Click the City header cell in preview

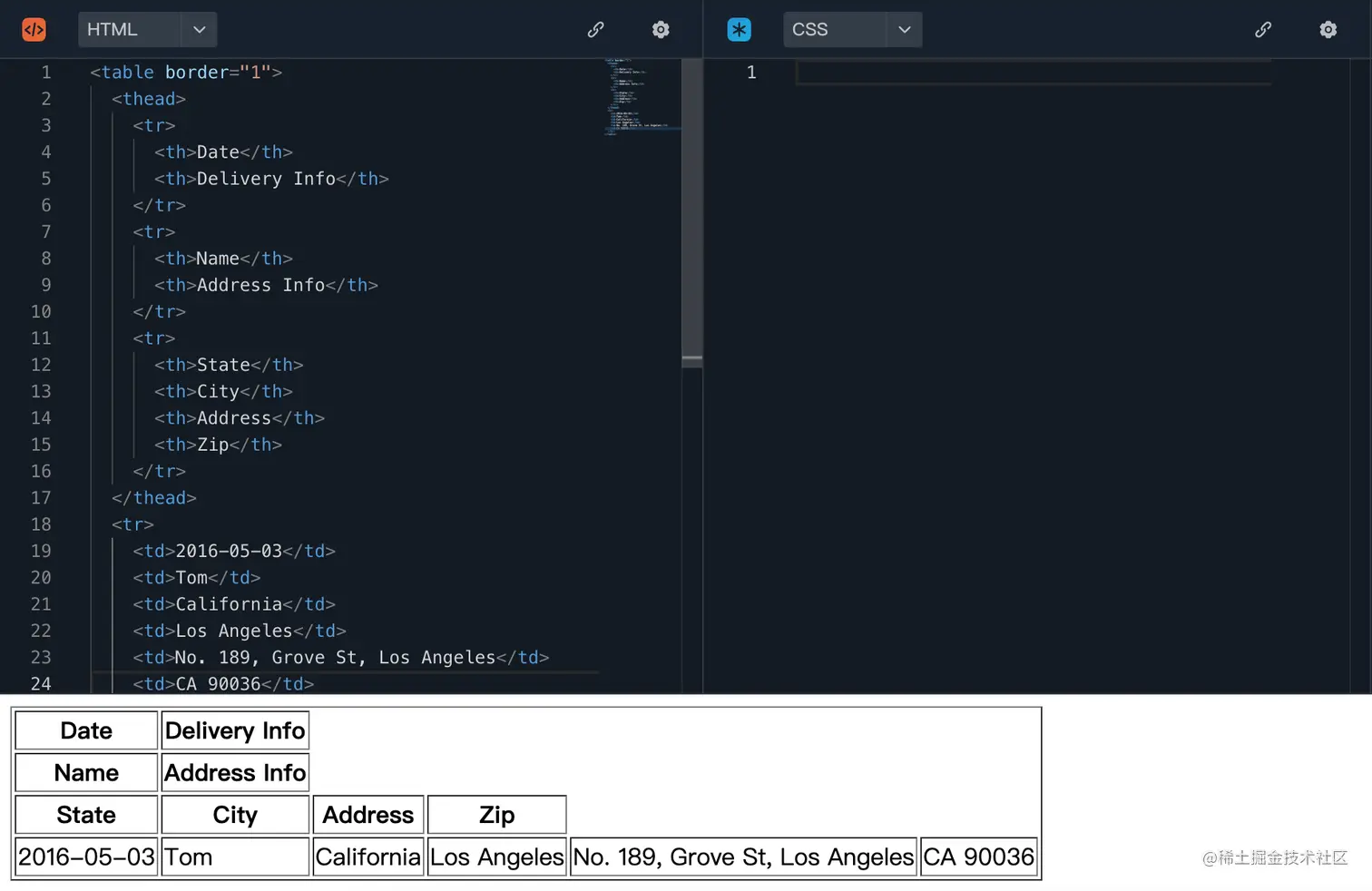click(235, 815)
